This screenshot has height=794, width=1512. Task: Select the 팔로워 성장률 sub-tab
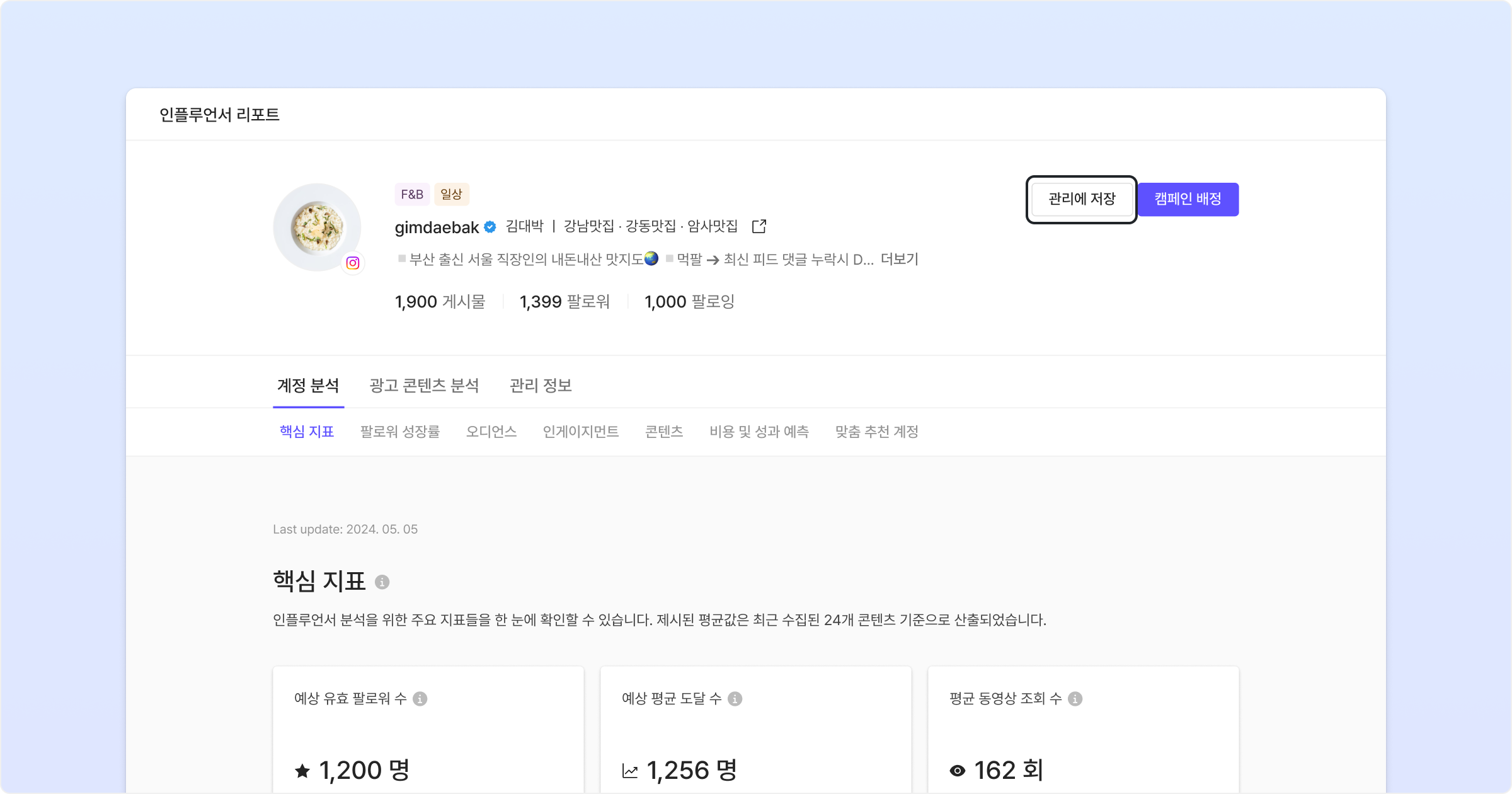pos(400,432)
